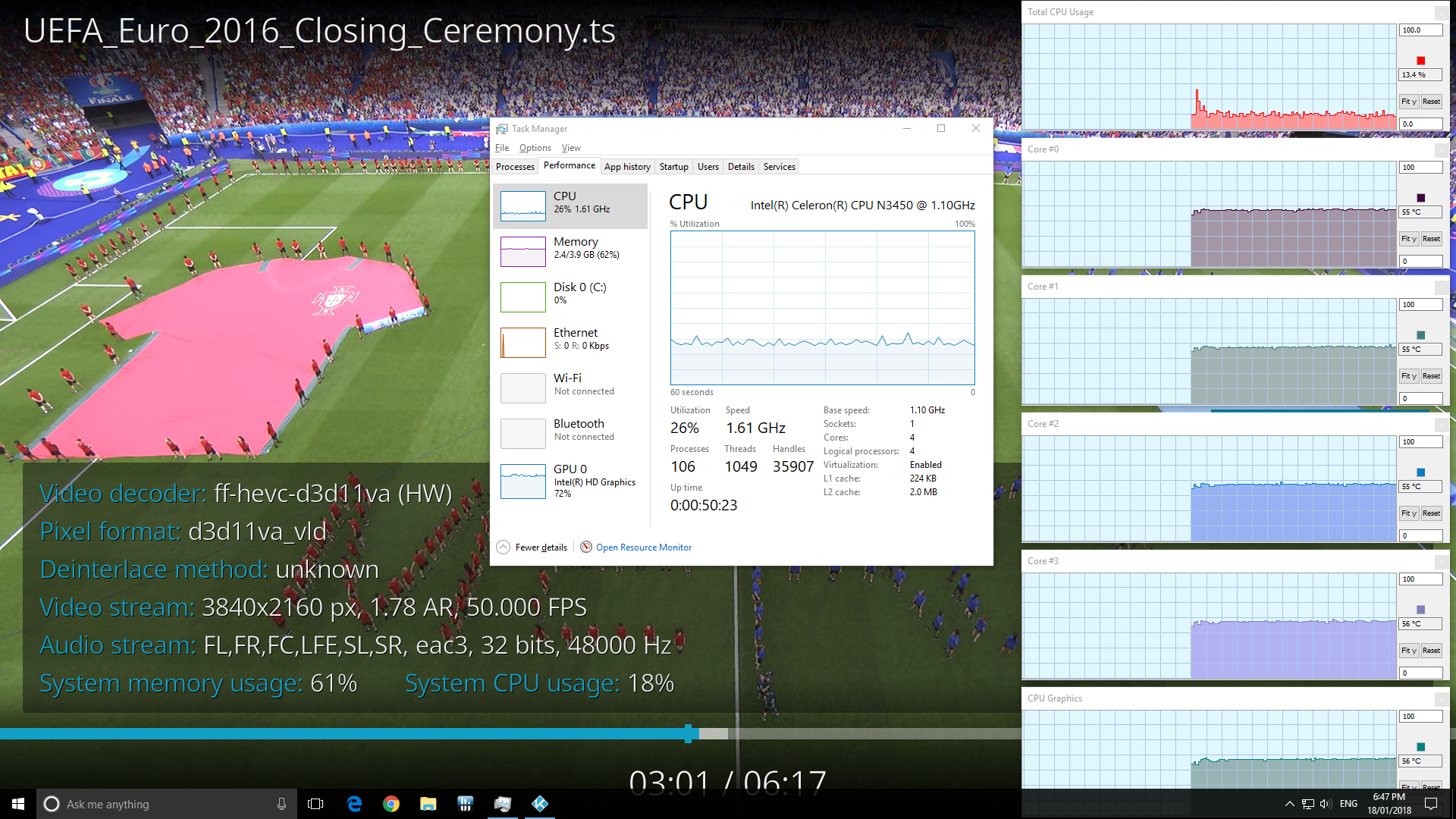Click Fit y in Core #3 gadget
Image resolution: width=1456 pixels, height=819 pixels.
coord(1408,651)
